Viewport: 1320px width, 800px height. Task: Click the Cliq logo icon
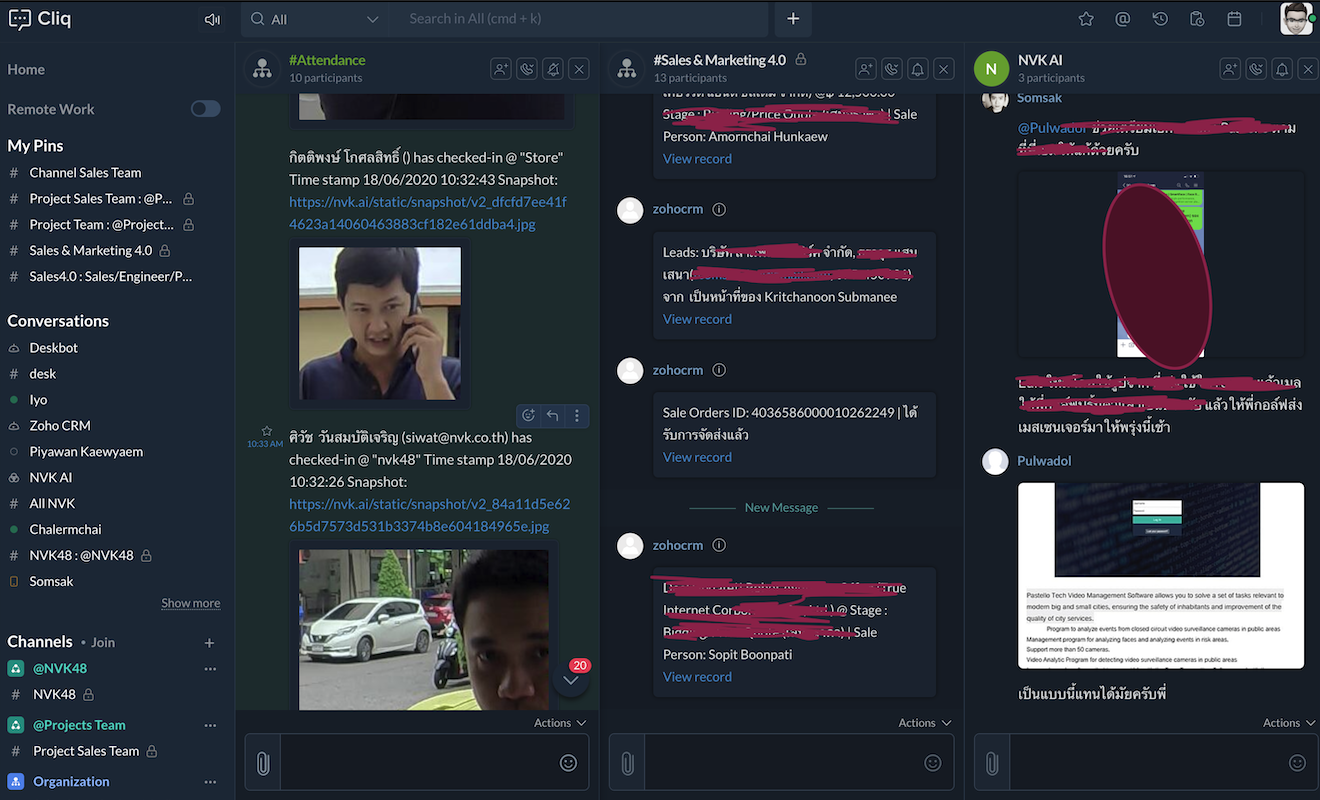click(19, 19)
